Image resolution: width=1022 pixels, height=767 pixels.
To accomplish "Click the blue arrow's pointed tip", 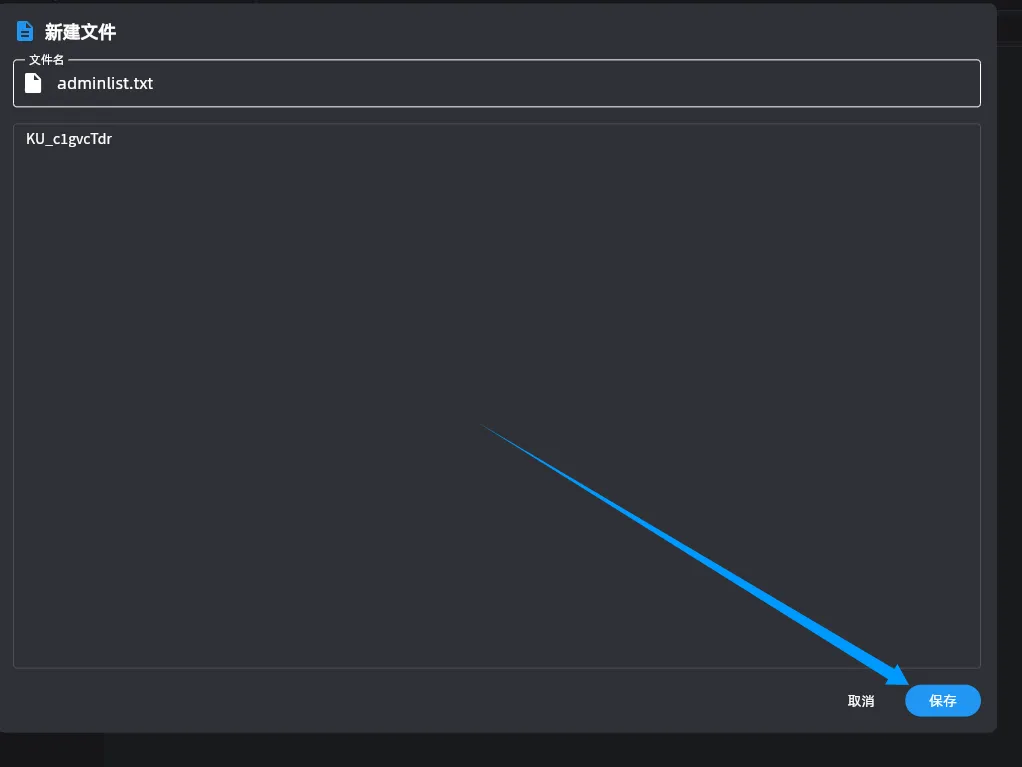I will [x=905, y=682].
